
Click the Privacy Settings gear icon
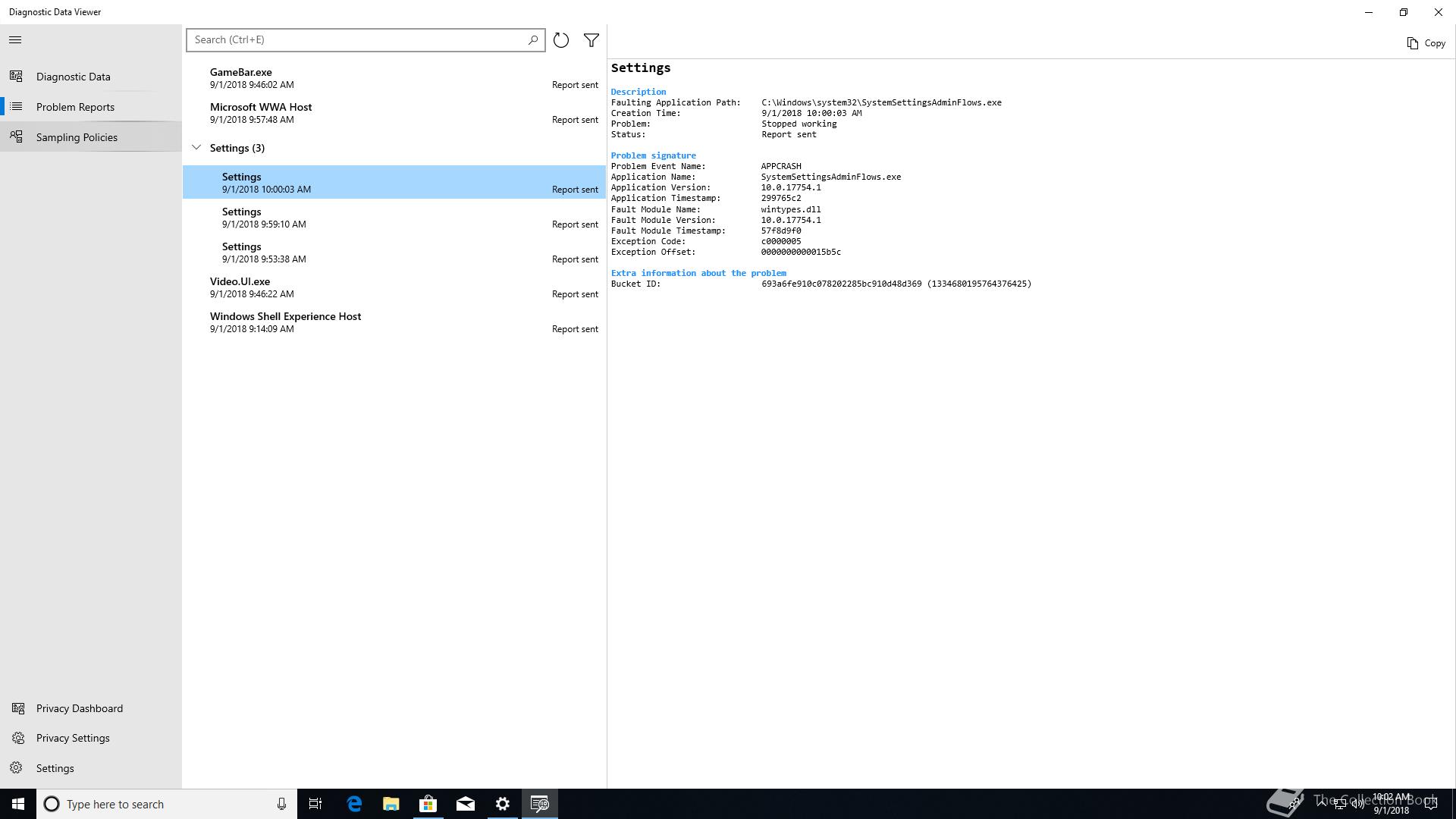(x=17, y=738)
